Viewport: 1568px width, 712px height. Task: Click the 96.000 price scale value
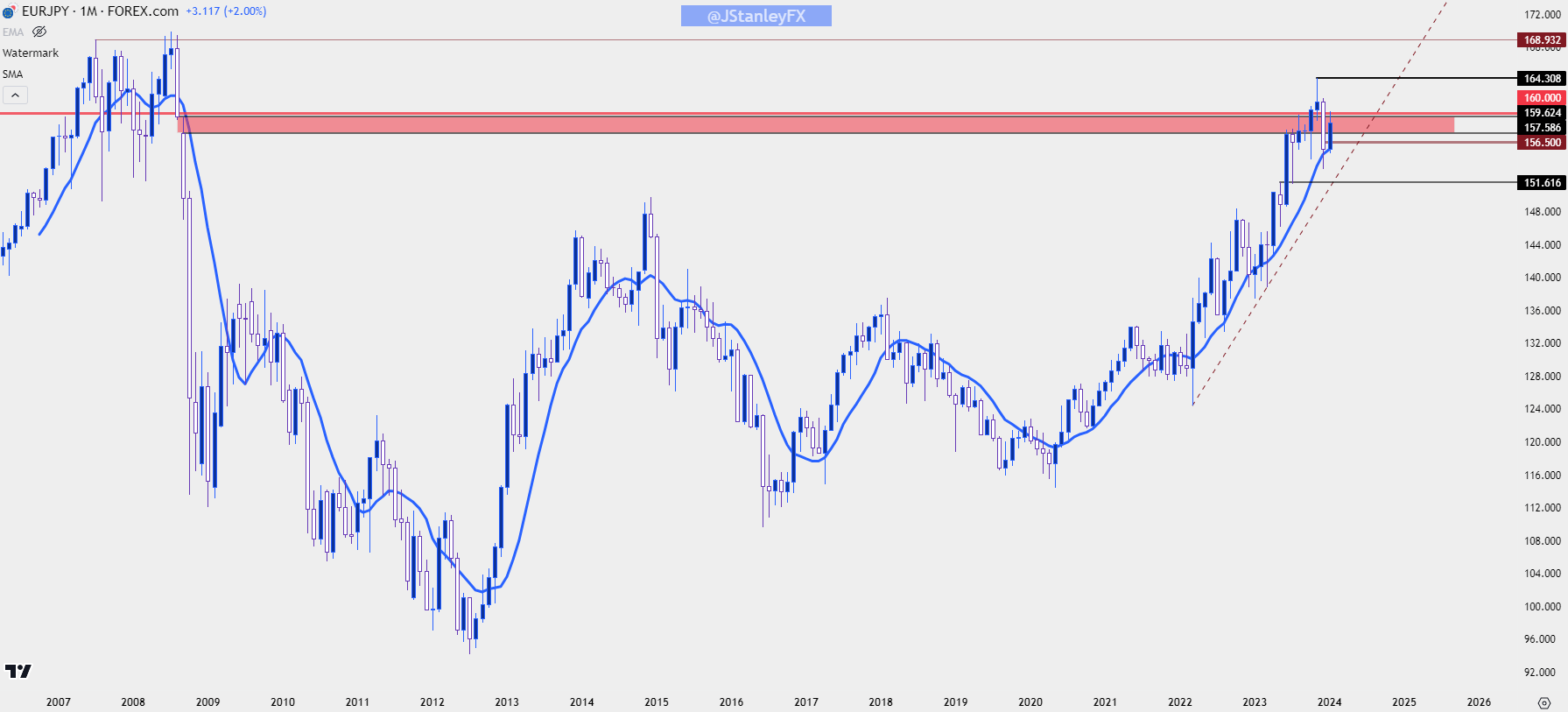[x=1542, y=639]
